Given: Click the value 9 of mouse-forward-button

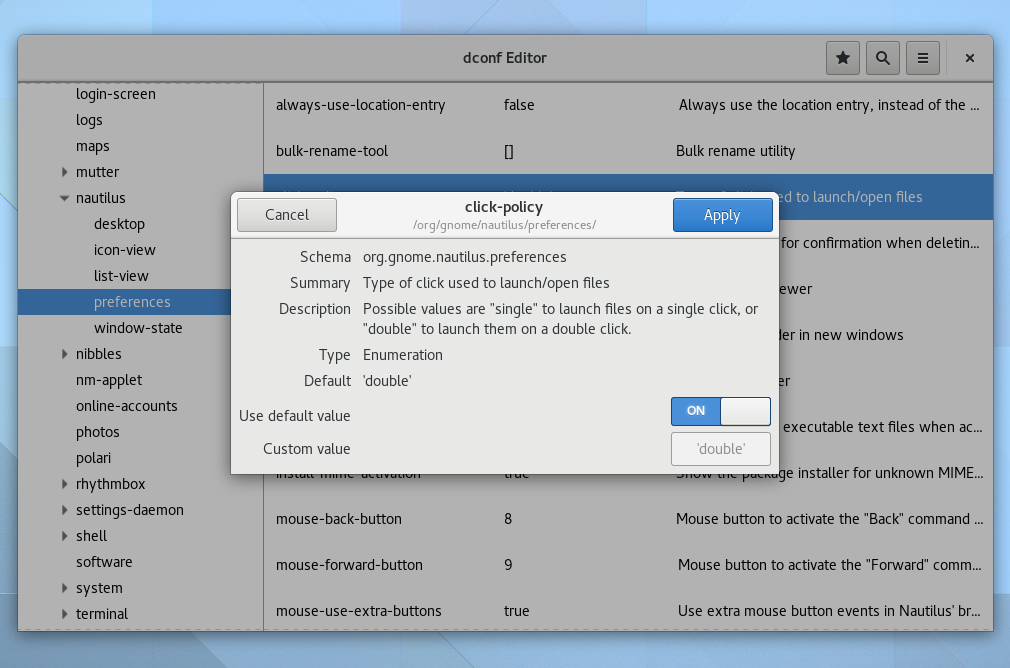Looking at the screenshot, I should tap(508, 565).
